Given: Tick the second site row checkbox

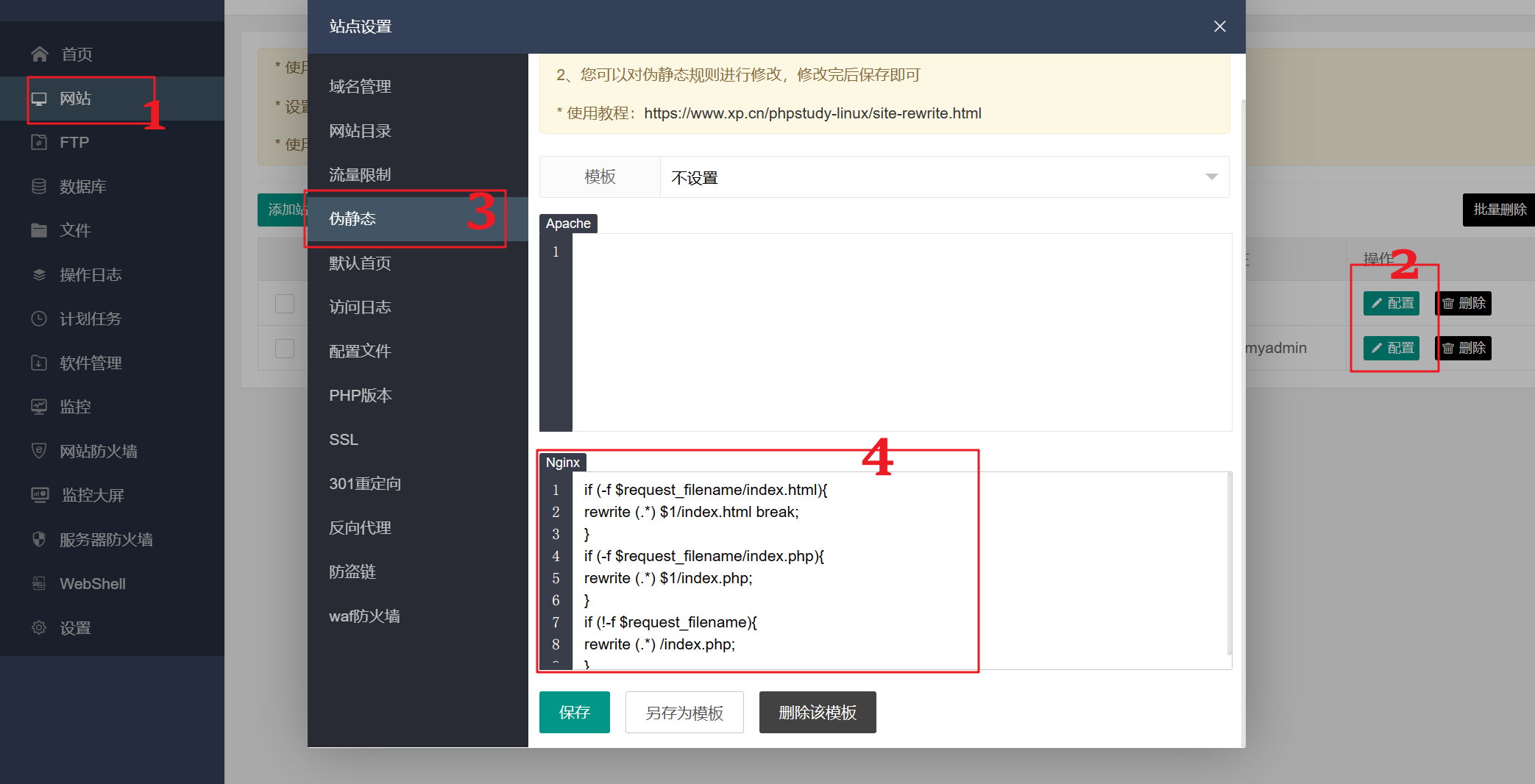Looking at the screenshot, I should (285, 349).
